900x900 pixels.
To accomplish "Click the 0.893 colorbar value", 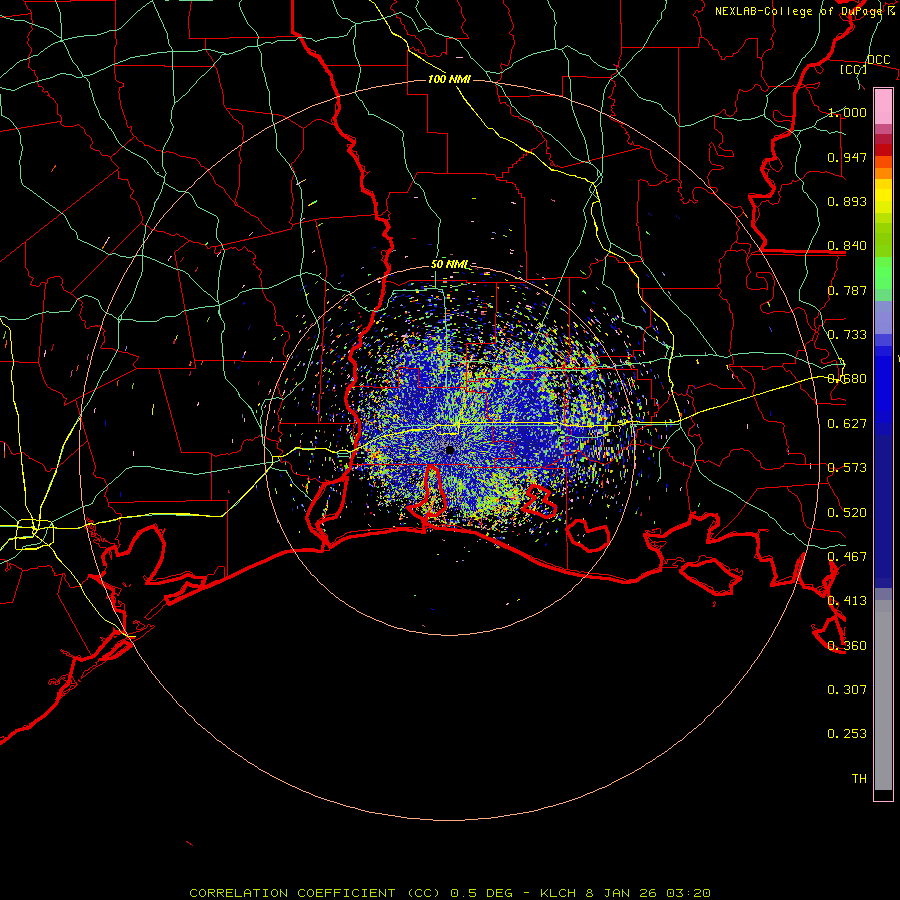I will [x=847, y=201].
